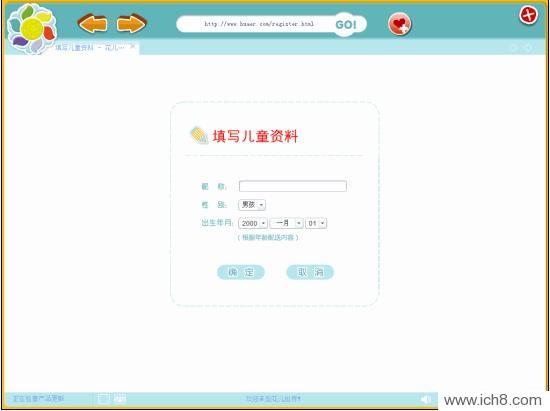Click the second small status bar icon
The height and width of the screenshot is (411, 550).
click(120, 399)
